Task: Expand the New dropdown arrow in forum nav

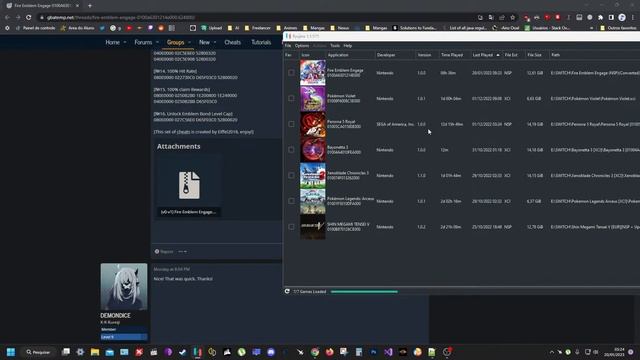Action: 215,42
